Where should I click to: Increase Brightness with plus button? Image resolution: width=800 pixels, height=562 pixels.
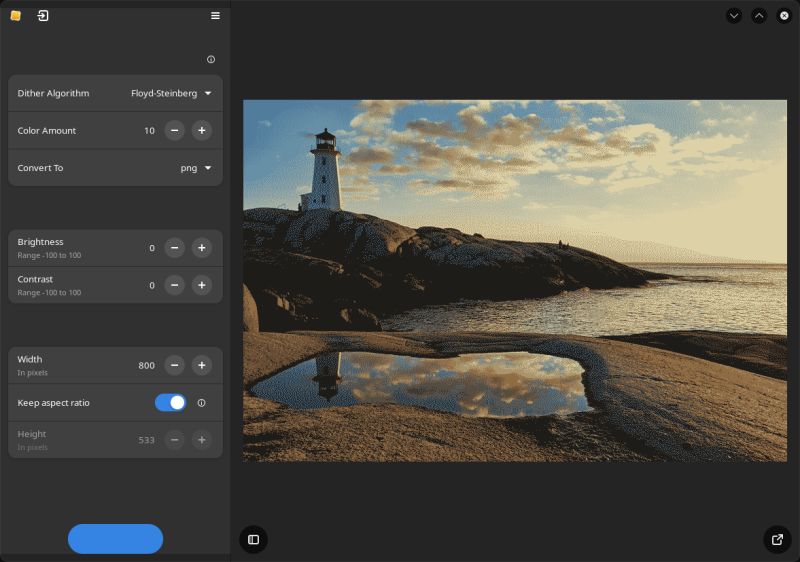202,248
